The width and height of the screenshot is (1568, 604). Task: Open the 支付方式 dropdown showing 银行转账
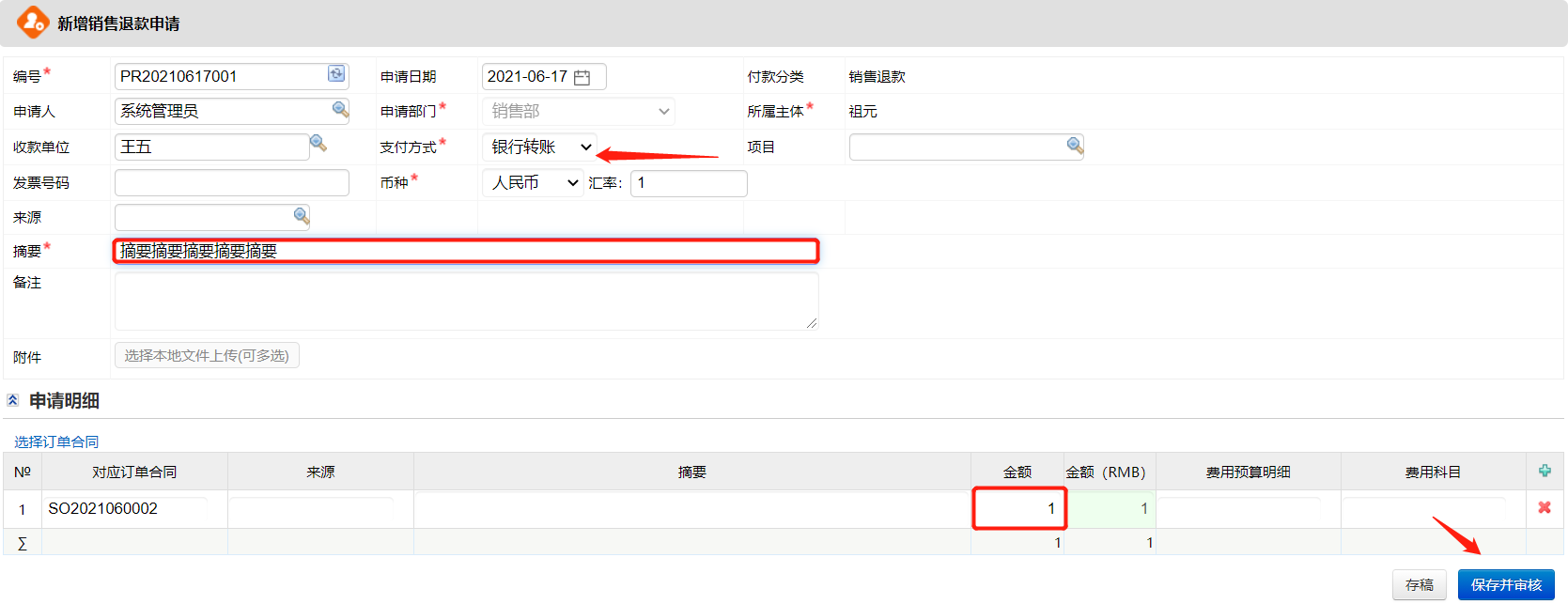(540, 147)
